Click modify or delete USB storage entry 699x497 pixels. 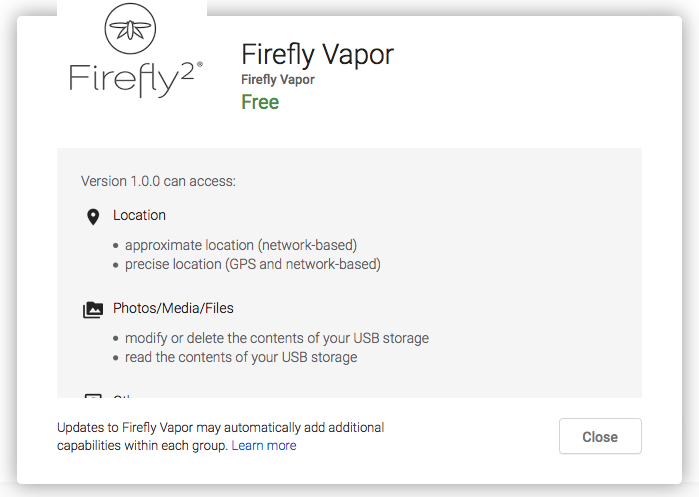coord(277,338)
